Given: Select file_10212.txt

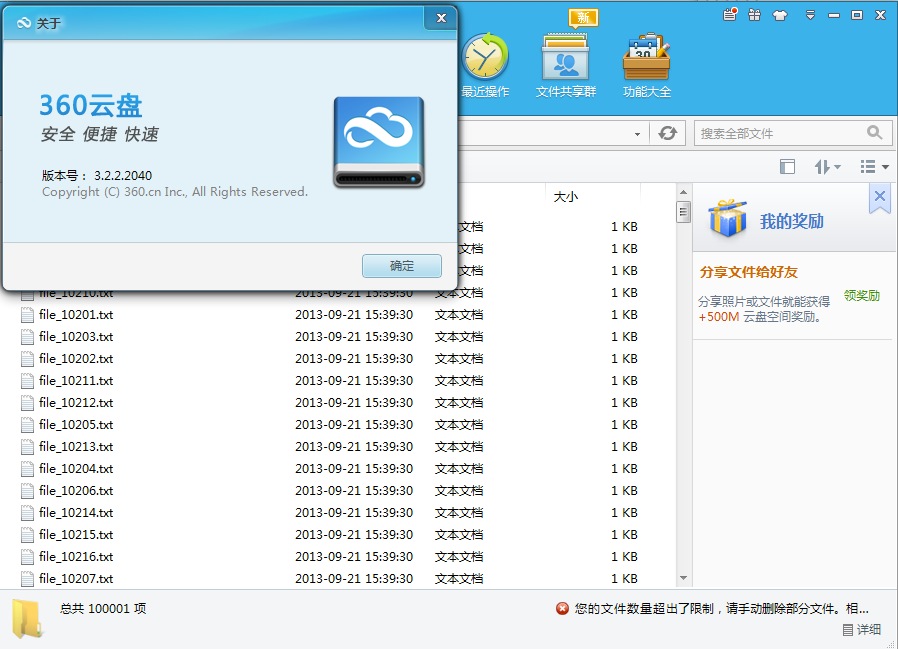Looking at the screenshot, I should [x=76, y=403].
